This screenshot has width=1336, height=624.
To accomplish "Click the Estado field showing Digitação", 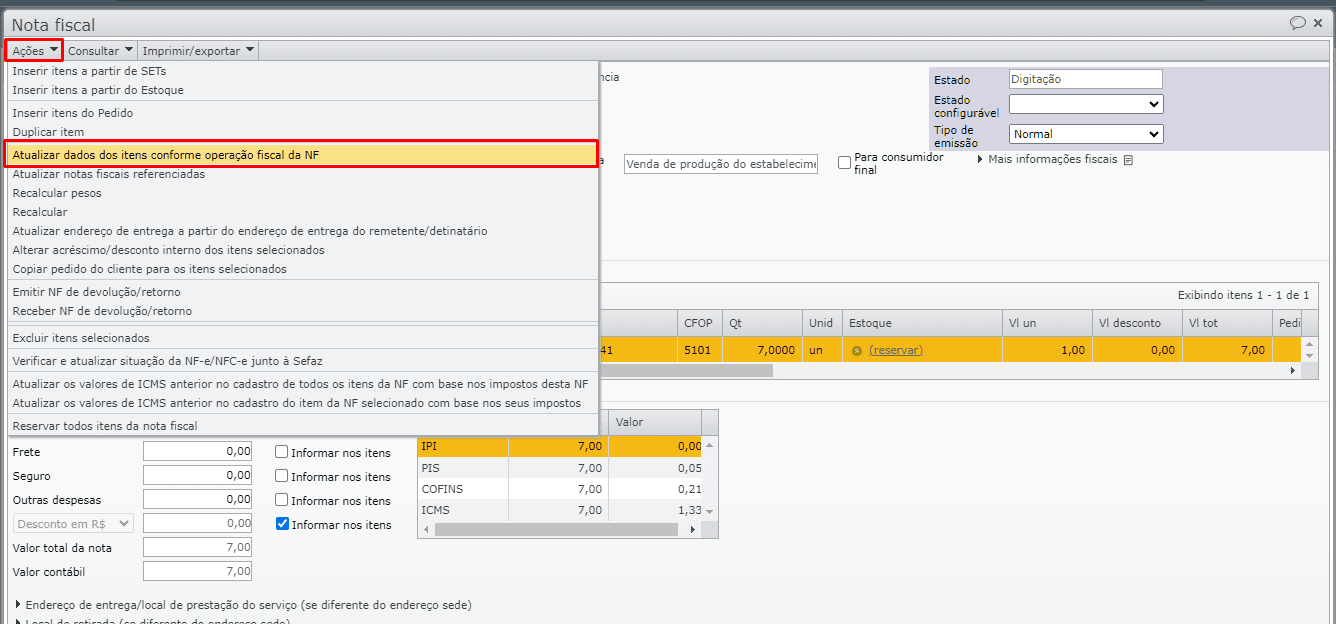I will pos(1086,79).
